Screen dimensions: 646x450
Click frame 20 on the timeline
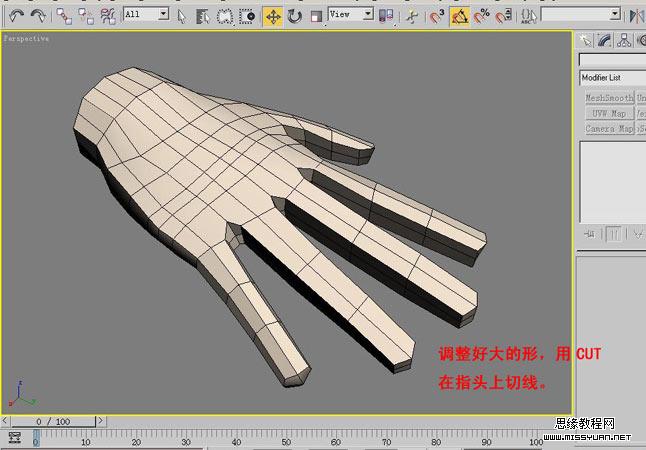point(136,440)
